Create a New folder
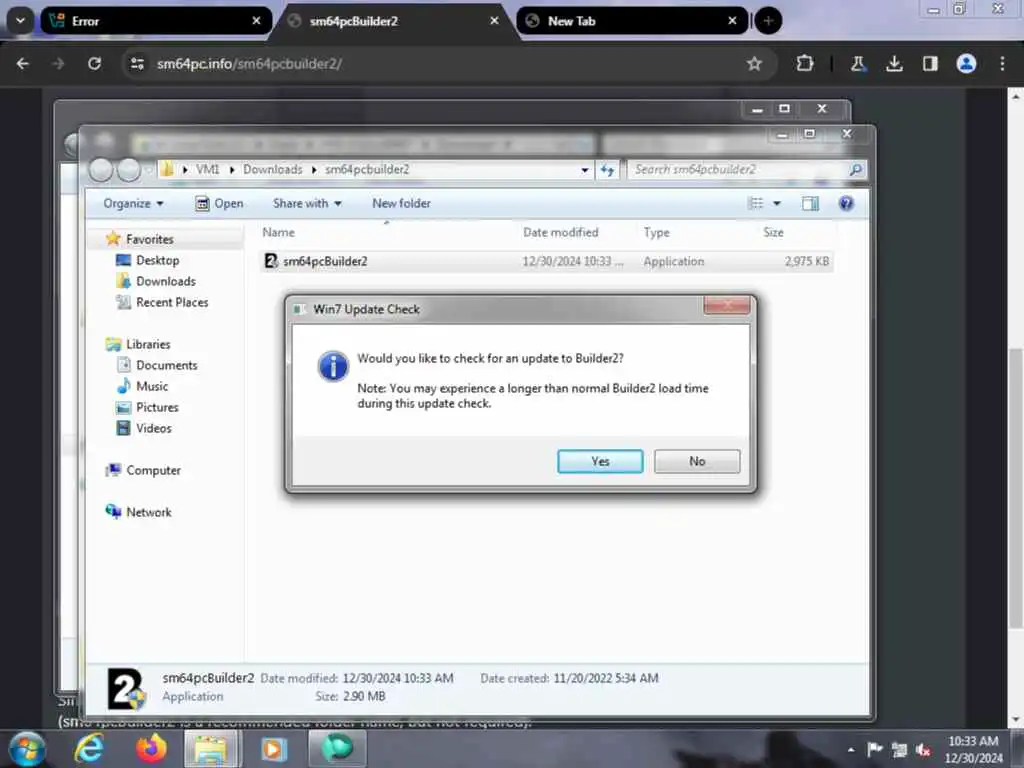 (x=401, y=204)
